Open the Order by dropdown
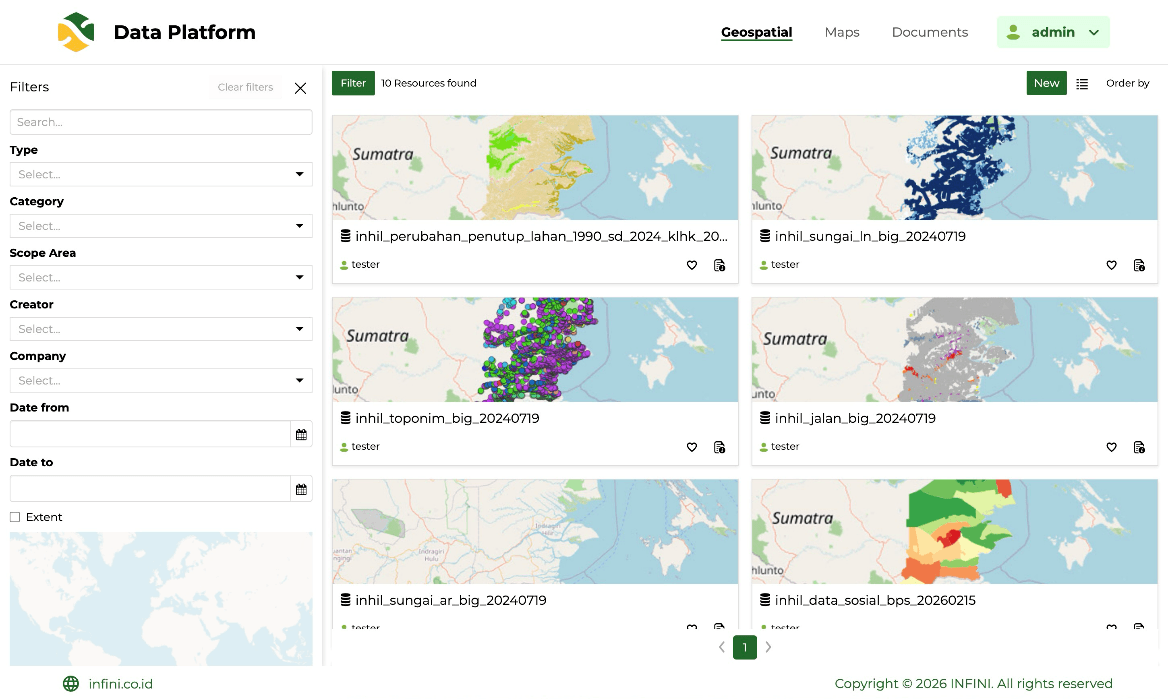1168x699 pixels. [x=1128, y=83]
